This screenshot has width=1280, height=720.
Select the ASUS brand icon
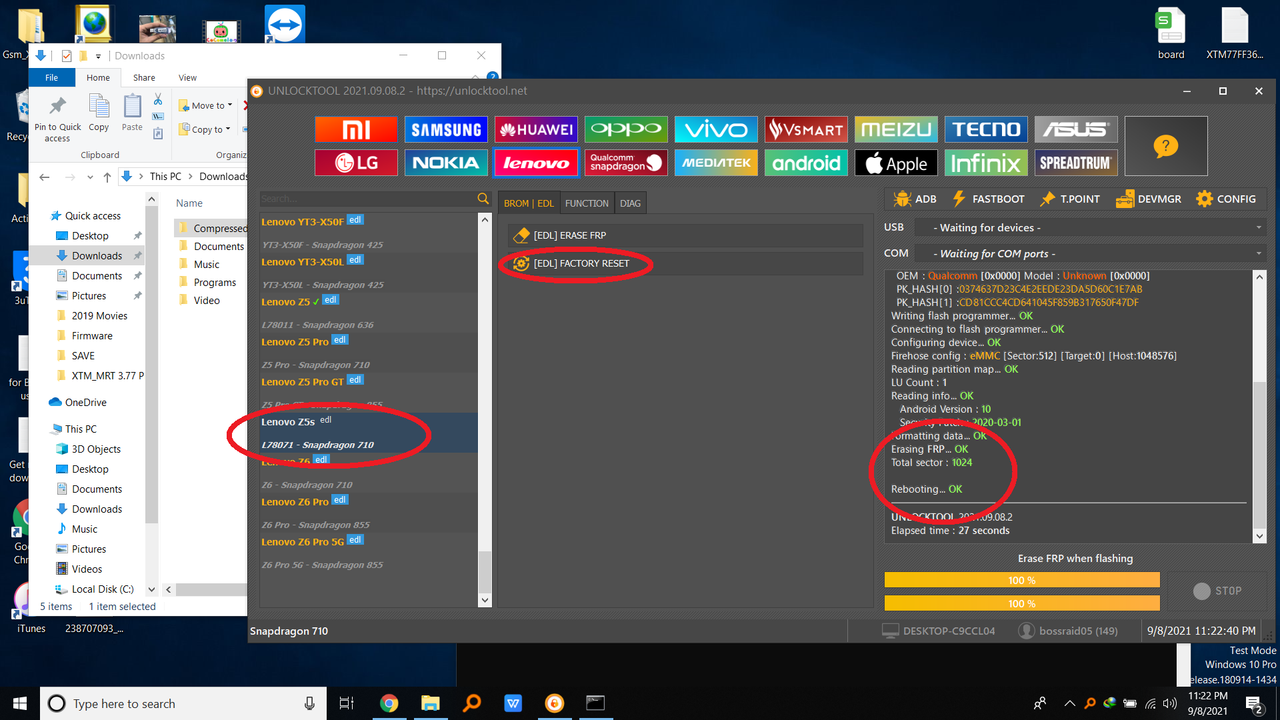(1076, 129)
